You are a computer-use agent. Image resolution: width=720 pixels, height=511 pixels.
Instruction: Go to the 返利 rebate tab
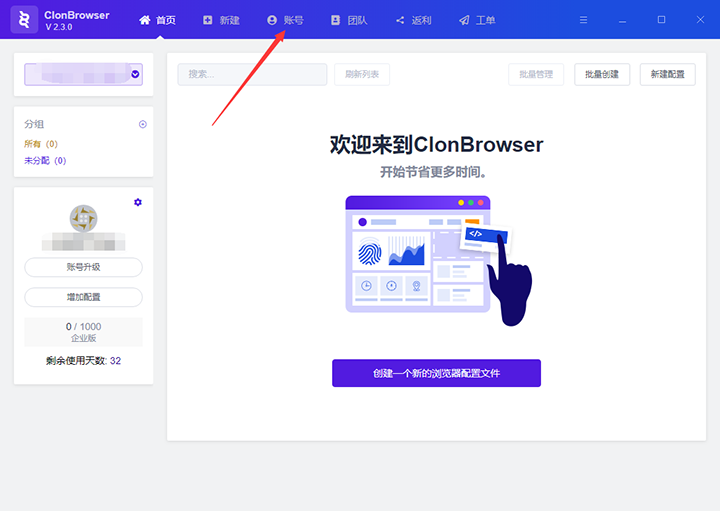tap(413, 20)
